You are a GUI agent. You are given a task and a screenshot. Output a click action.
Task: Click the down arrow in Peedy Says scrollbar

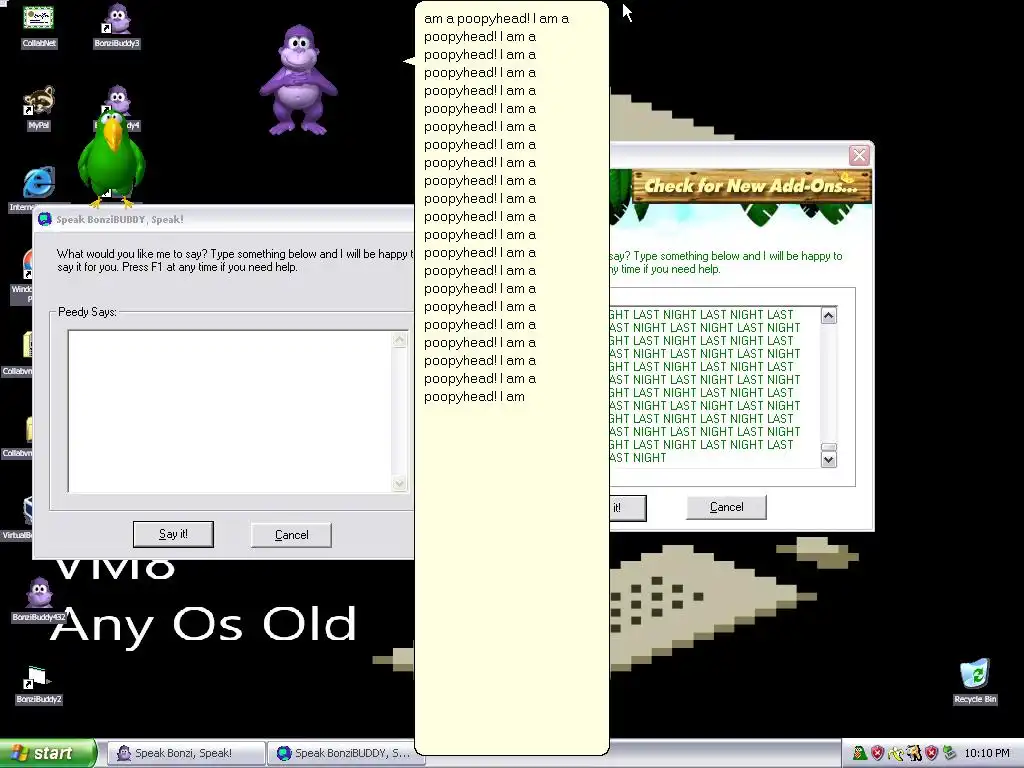[400, 483]
